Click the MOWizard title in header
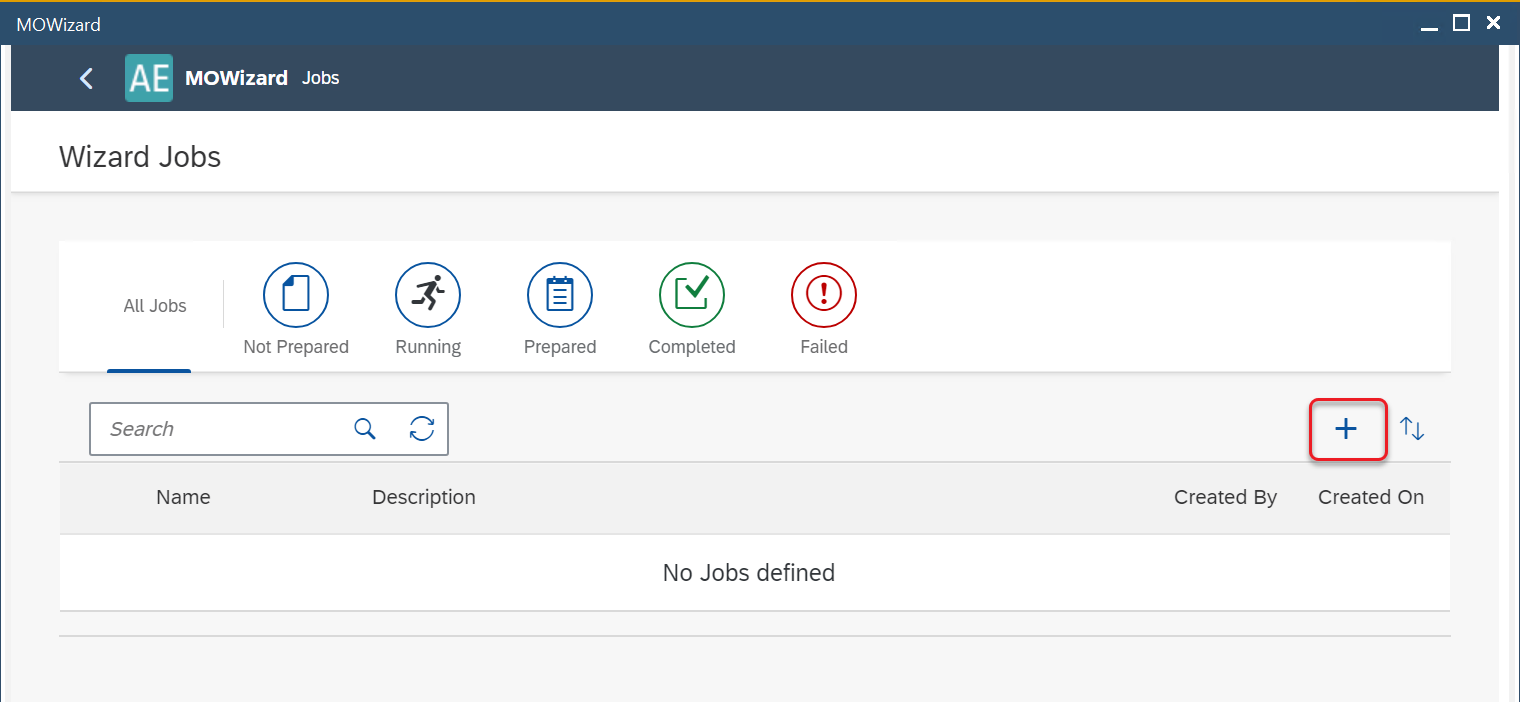 tap(236, 78)
